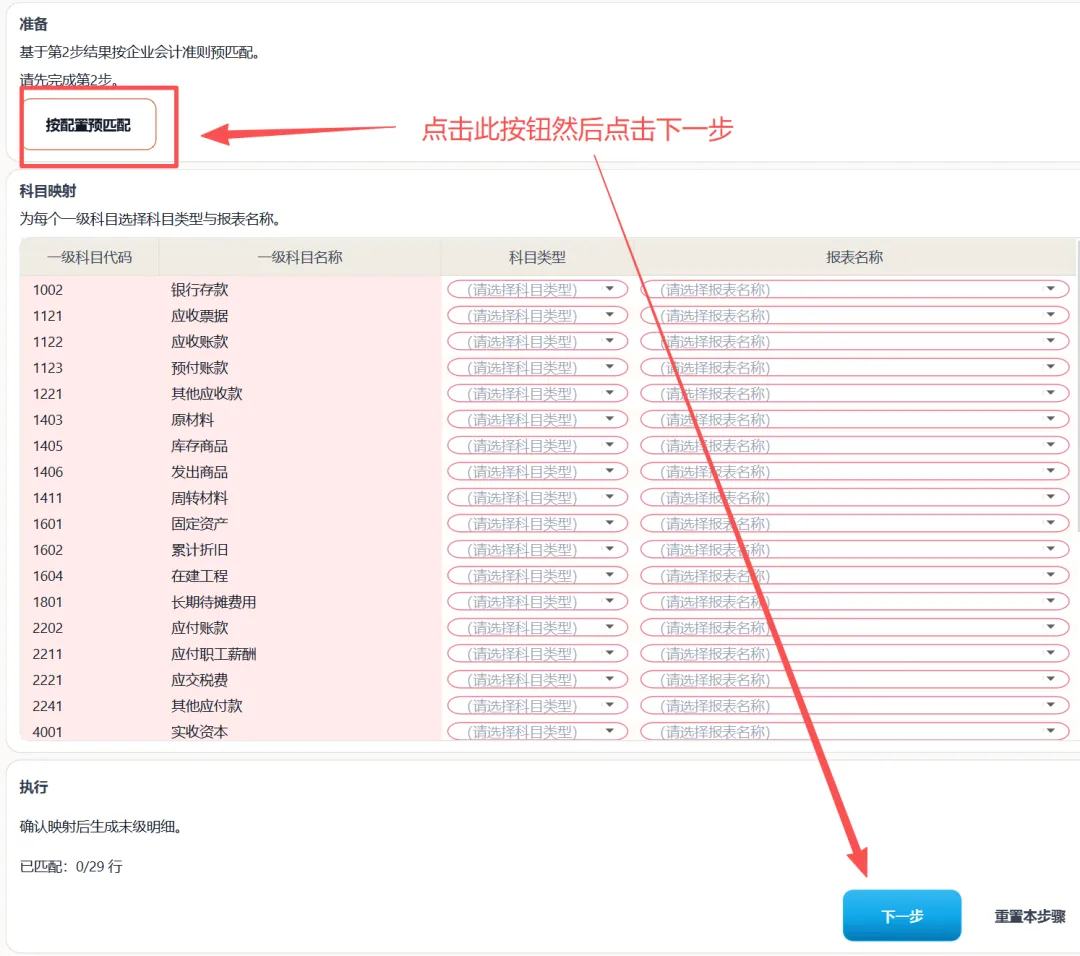The image size is (1080, 956).
Task: Open 报表名称 dropdown for 长期待摊费用
Action: click(854, 601)
